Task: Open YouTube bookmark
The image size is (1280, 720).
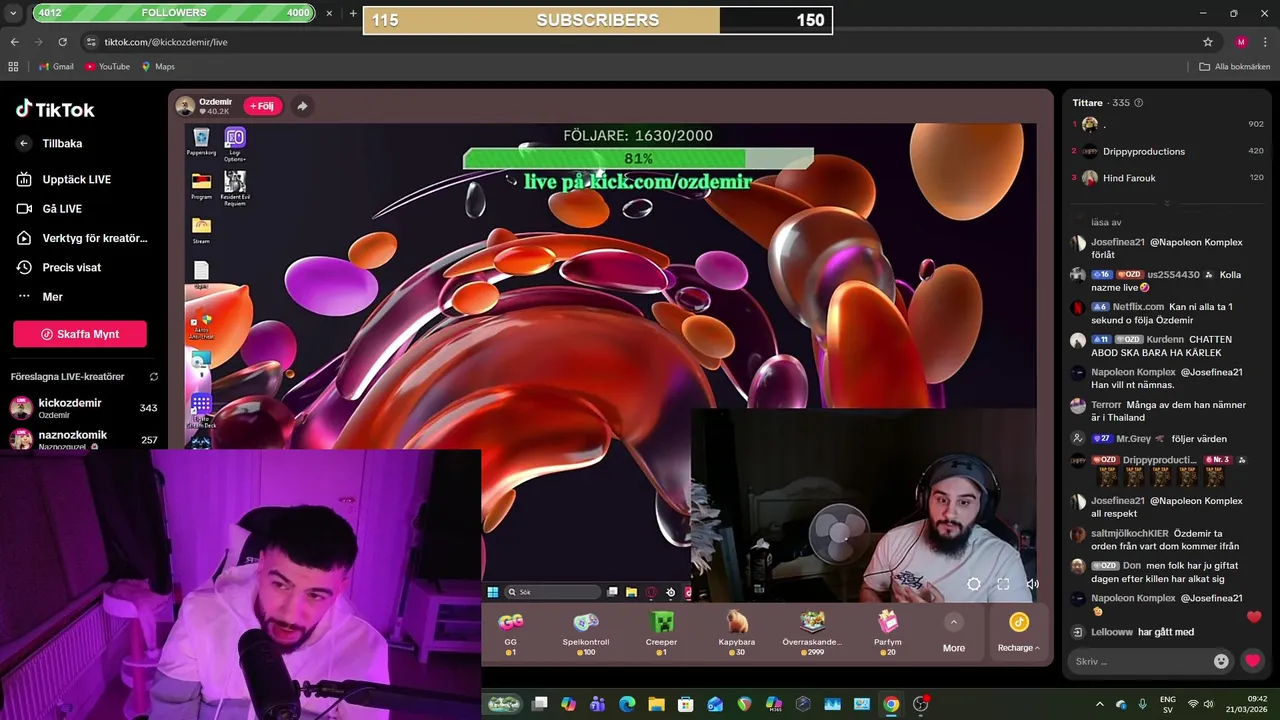Action: pyautogui.click(x=108, y=67)
